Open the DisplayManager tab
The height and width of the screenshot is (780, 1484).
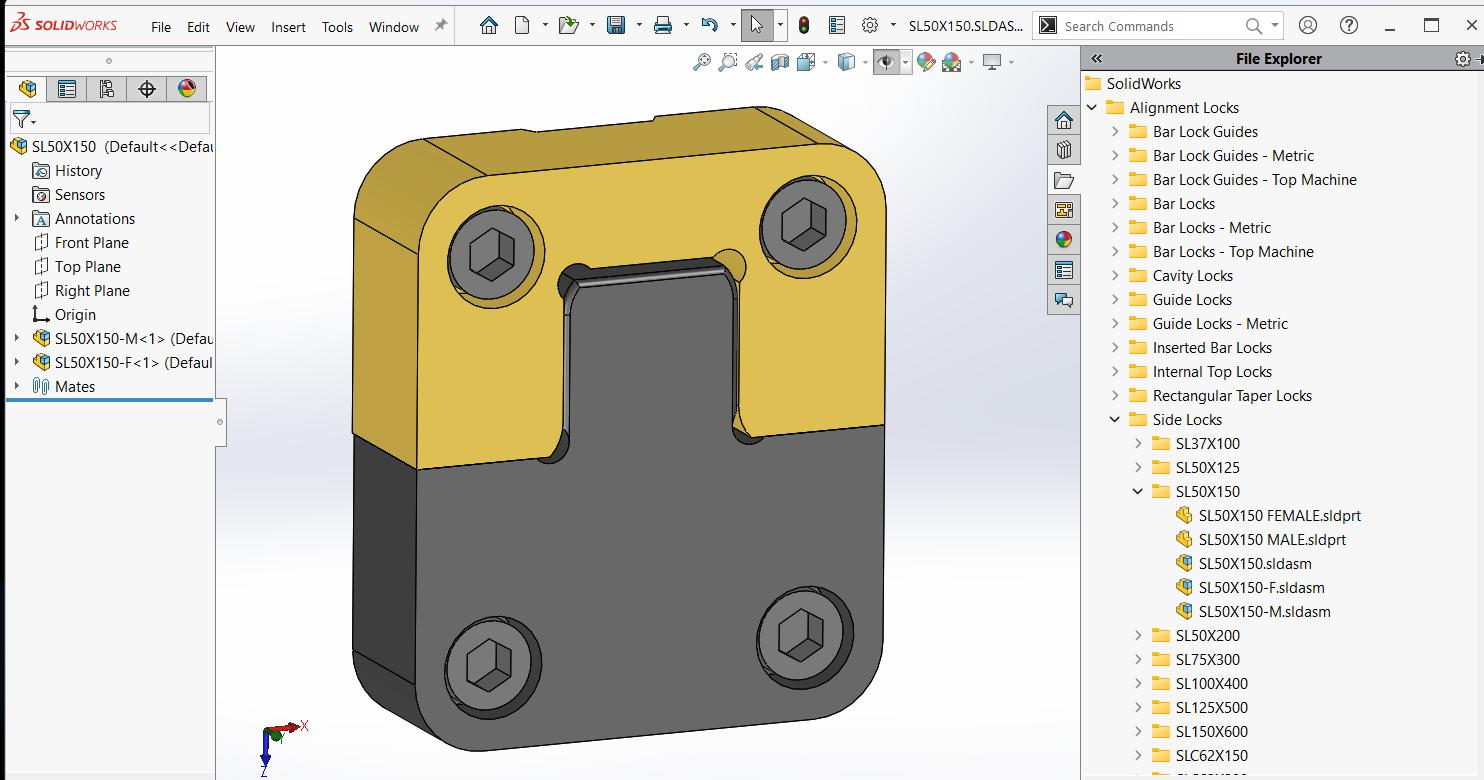click(x=187, y=89)
